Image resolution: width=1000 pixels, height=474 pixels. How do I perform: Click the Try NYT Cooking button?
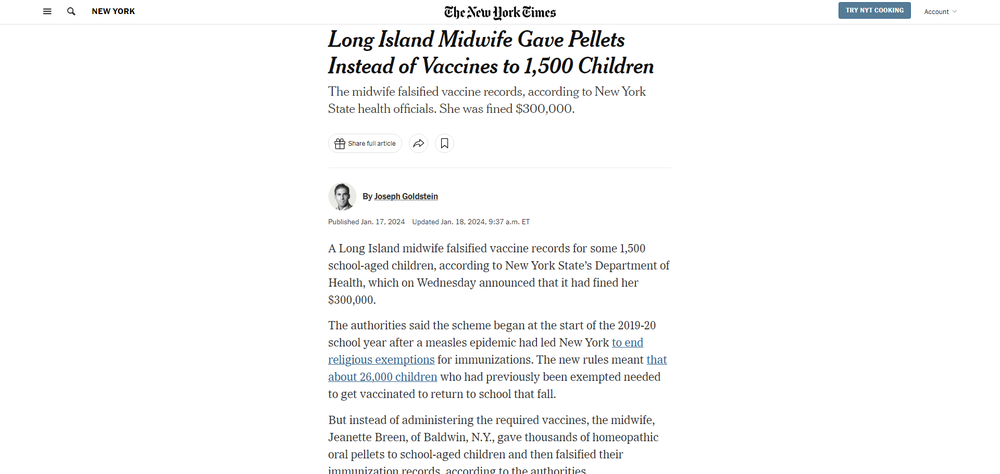click(874, 11)
